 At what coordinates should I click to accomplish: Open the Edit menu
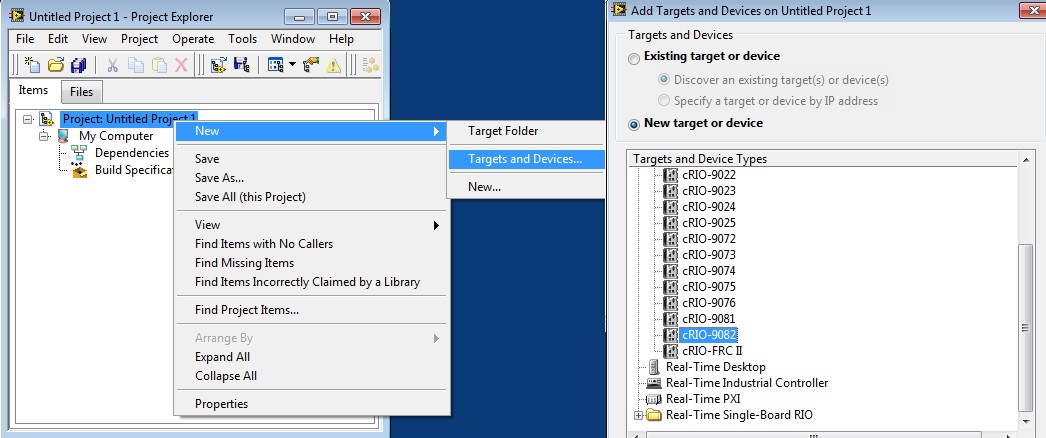(58, 39)
